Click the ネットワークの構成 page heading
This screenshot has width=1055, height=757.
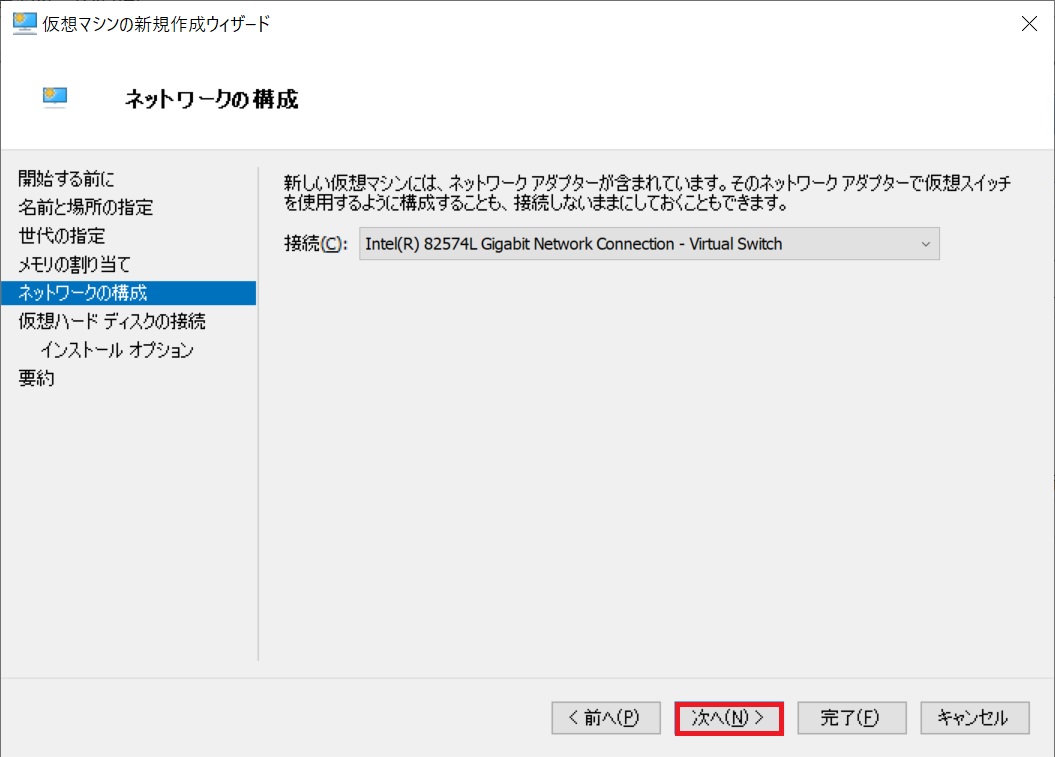click(212, 99)
